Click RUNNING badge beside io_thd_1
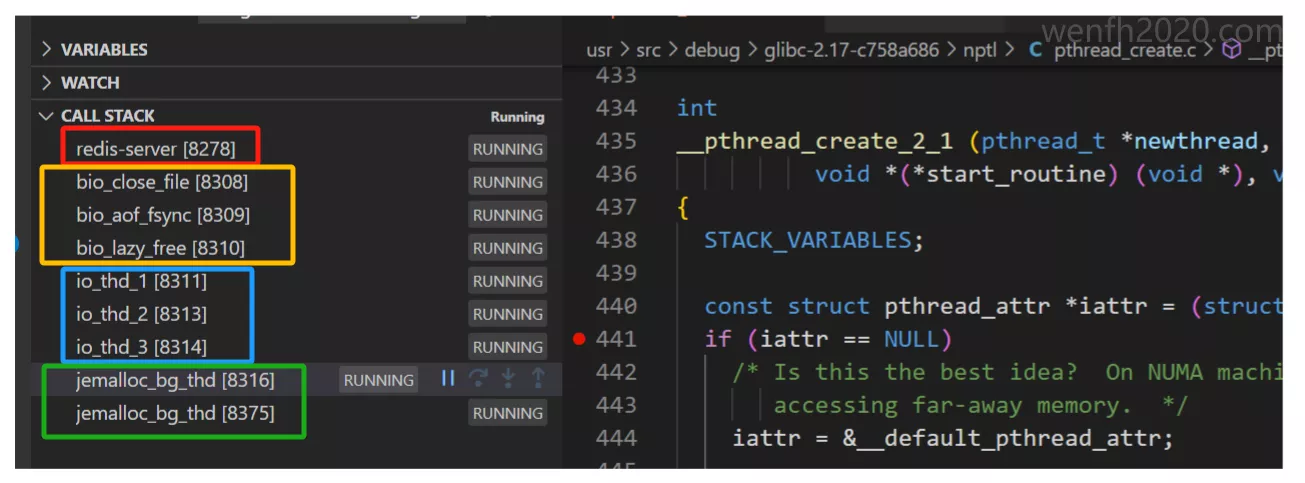Viewport: 1305px width, 483px height. [x=507, y=281]
